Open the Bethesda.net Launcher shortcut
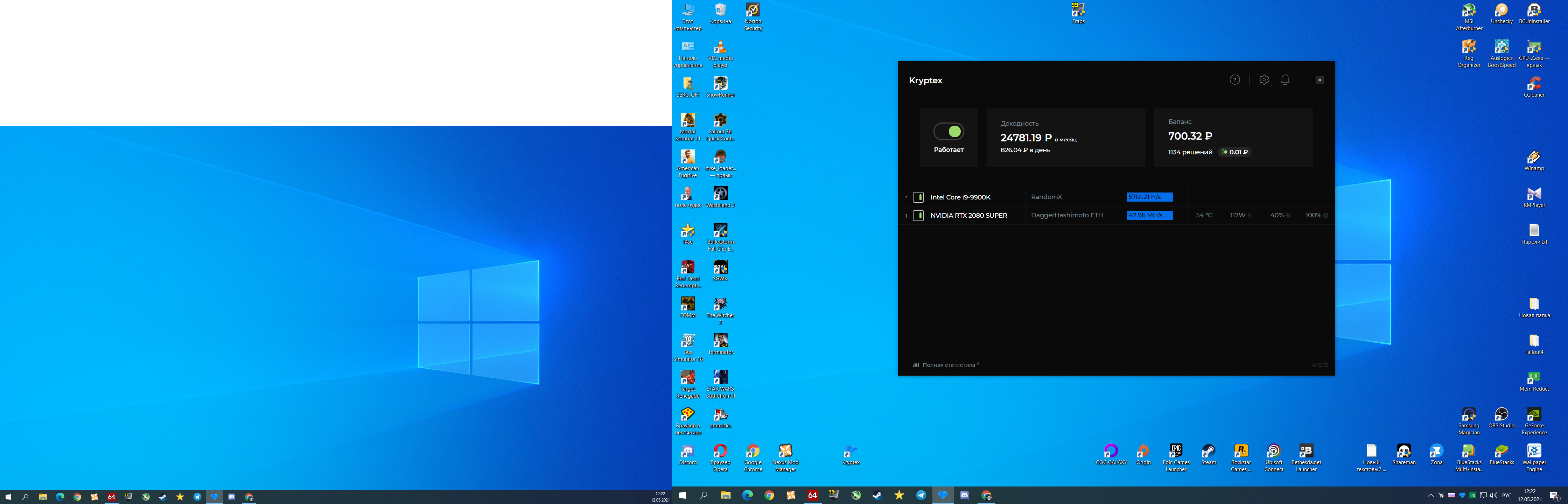 coord(1306,458)
